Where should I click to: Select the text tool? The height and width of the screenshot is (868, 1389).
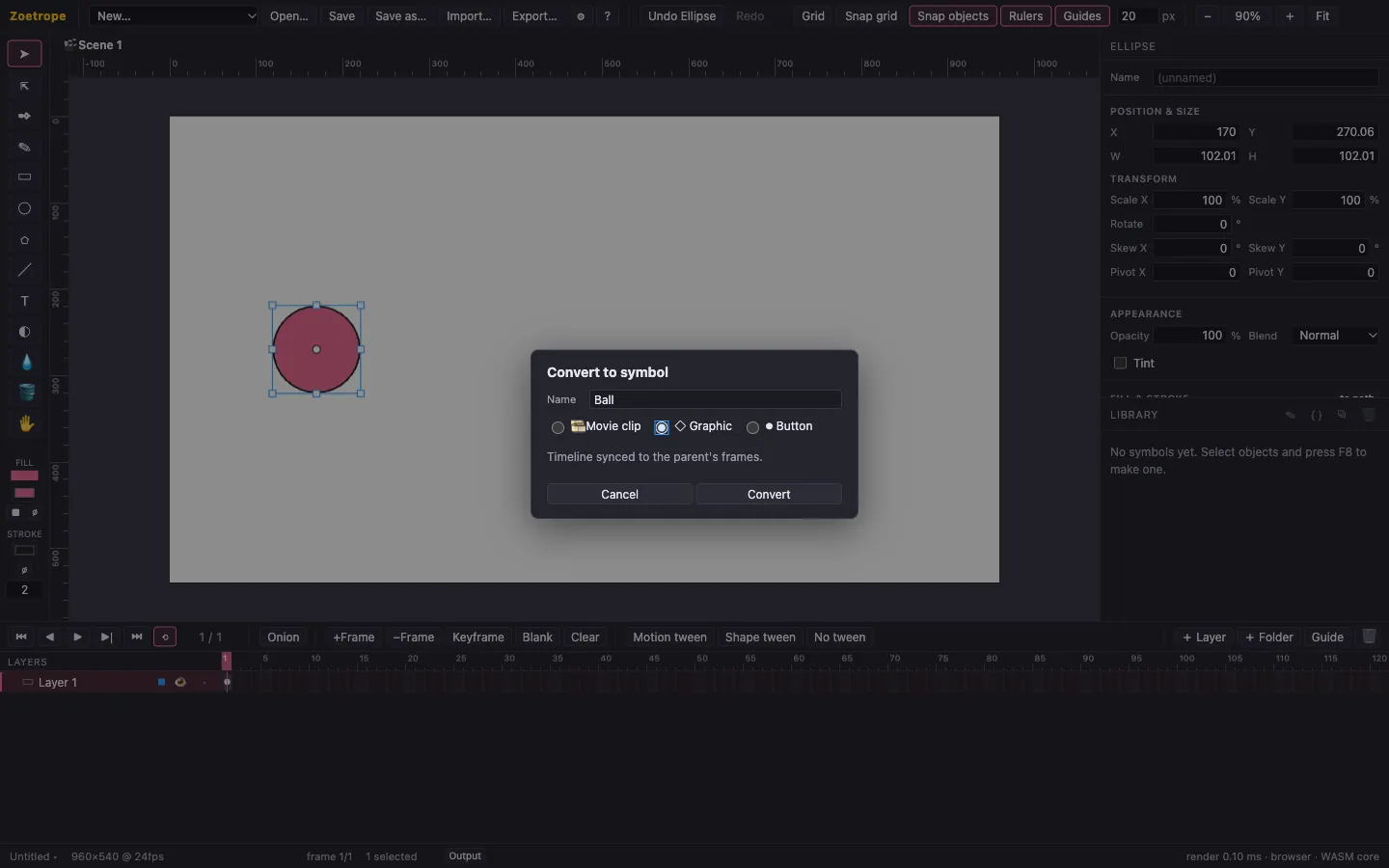(x=24, y=301)
